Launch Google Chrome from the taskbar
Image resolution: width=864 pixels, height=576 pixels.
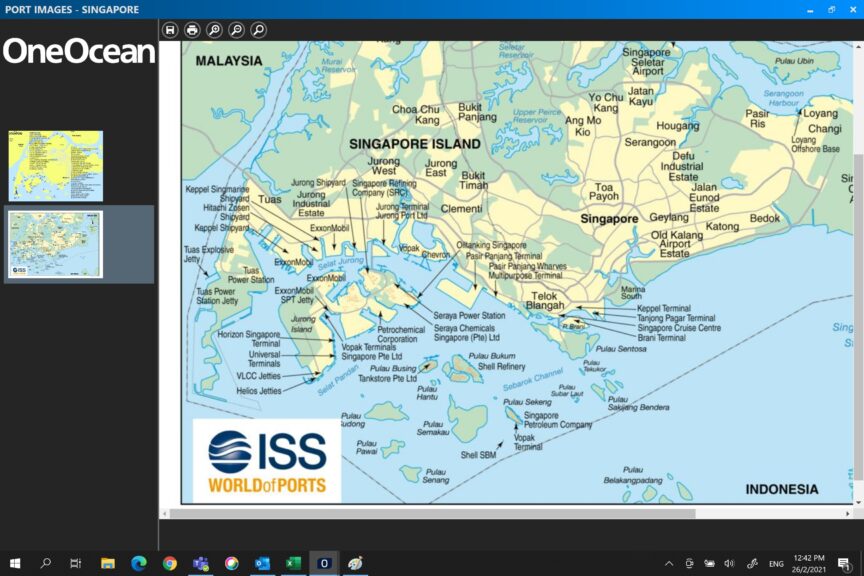(170, 563)
